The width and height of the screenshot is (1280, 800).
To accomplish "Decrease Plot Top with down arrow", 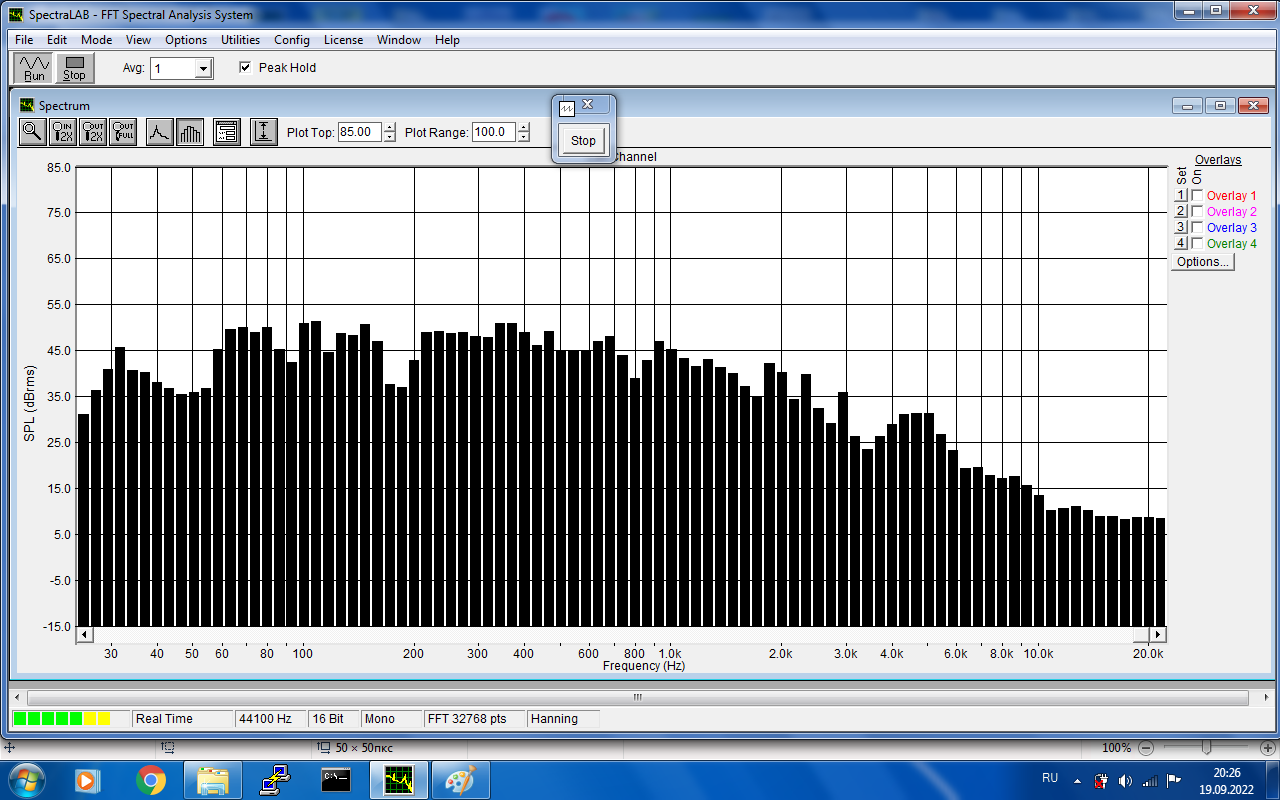I will coord(389,137).
